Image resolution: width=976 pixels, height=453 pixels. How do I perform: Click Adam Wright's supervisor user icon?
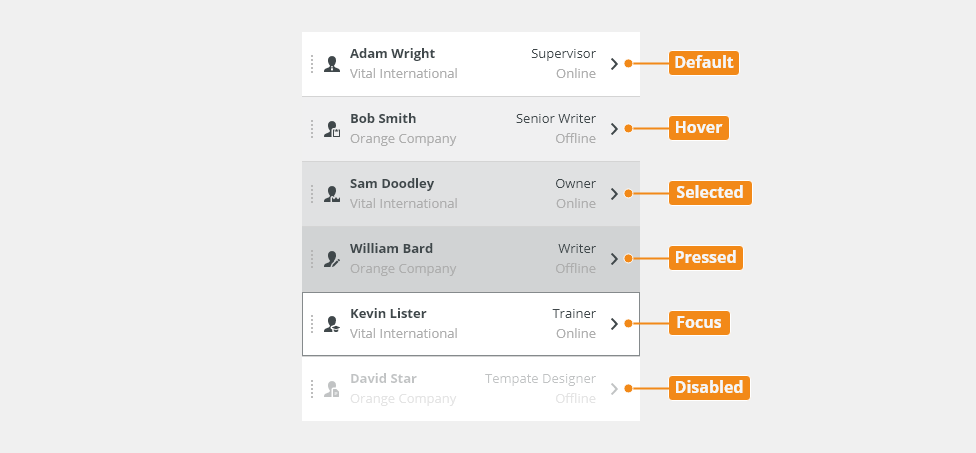[332, 64]
